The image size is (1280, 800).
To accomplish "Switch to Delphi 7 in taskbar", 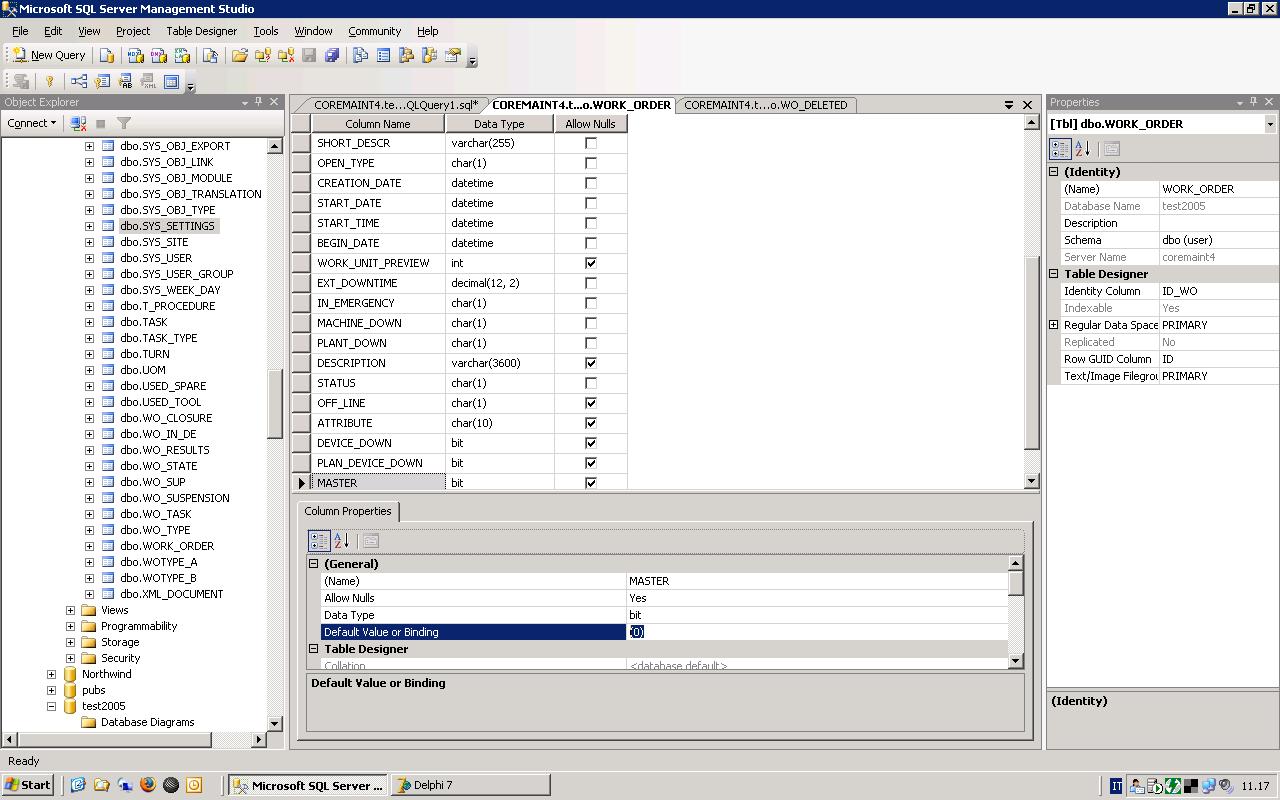I will (470, 785).
